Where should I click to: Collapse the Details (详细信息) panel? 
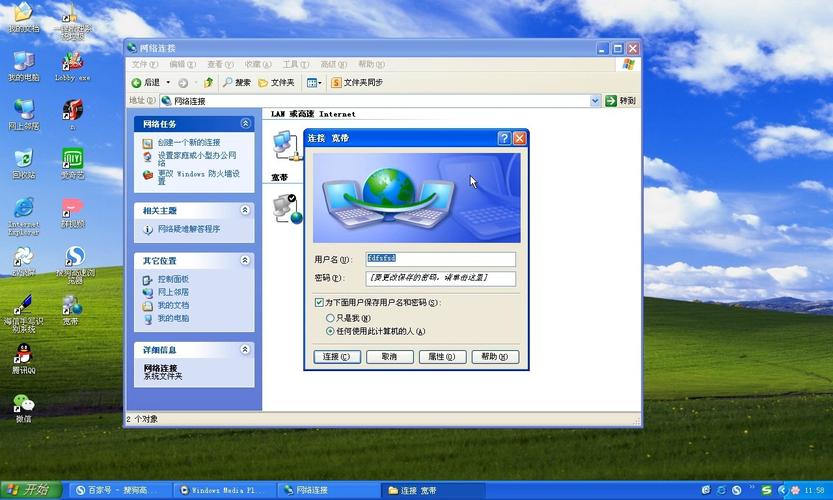click(x=245, y=350)
